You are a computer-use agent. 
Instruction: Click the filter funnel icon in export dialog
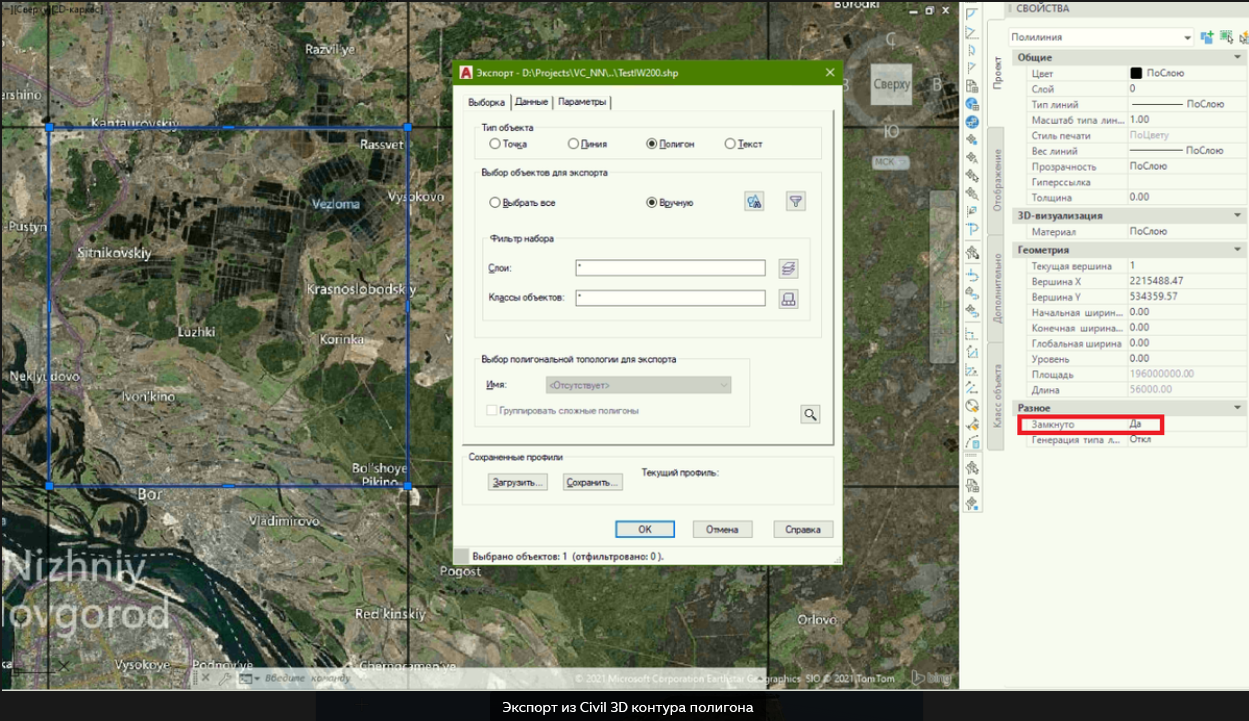[795, 202]
